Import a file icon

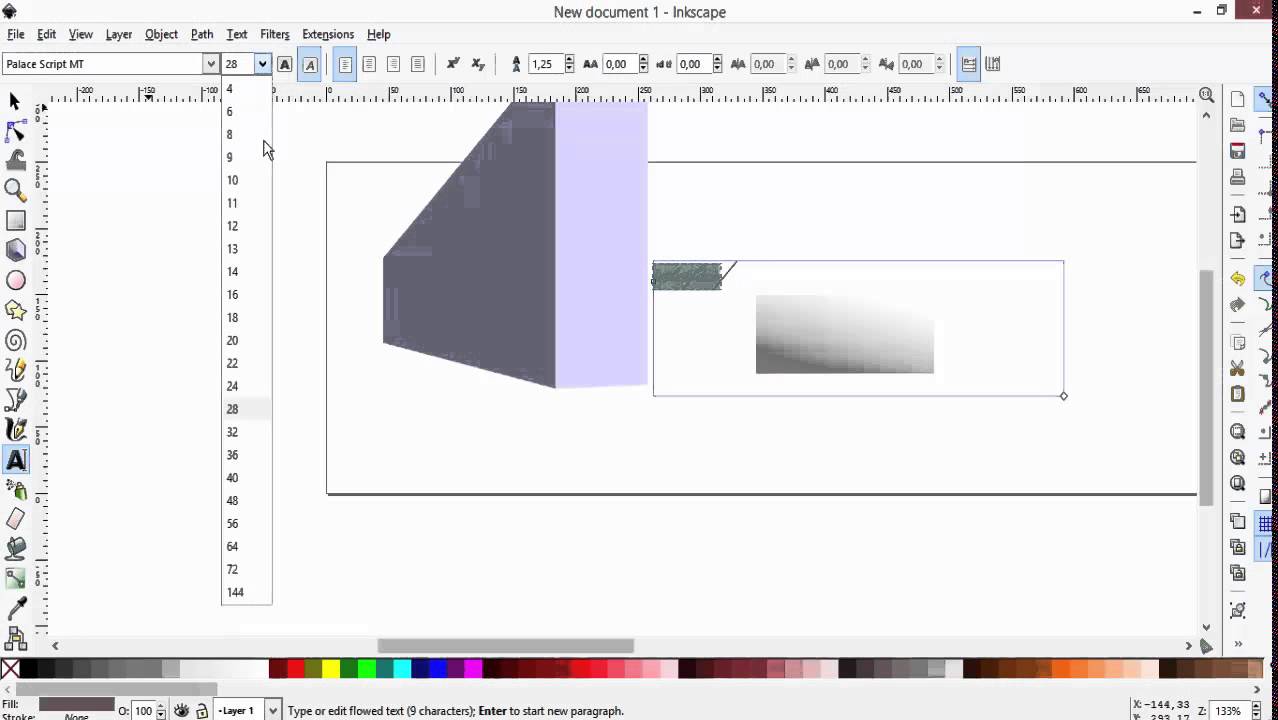click(1238, 214)
